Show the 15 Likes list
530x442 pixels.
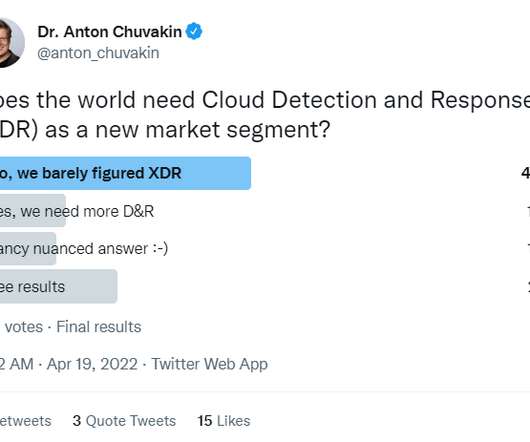tap(224, 421)
